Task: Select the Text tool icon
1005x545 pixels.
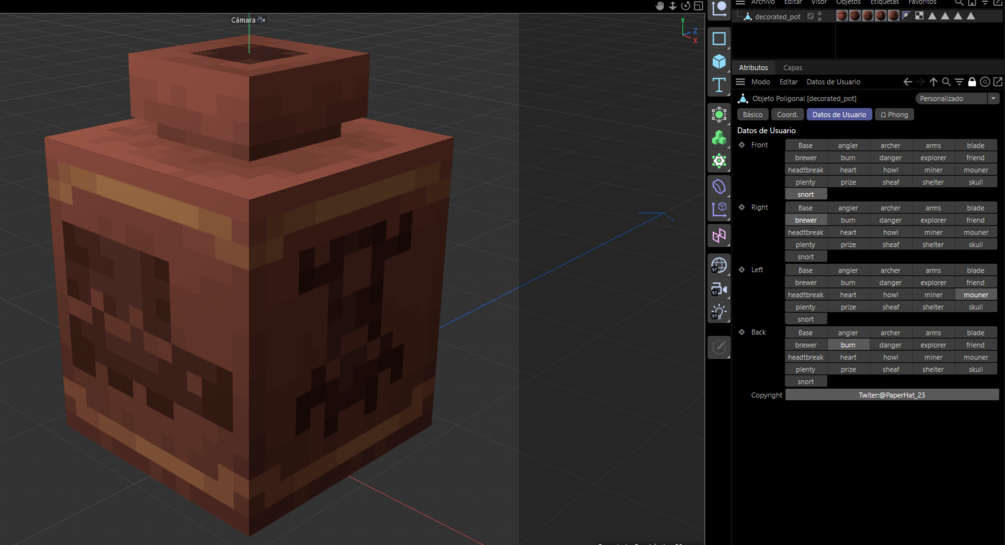Action: [718, 85]
